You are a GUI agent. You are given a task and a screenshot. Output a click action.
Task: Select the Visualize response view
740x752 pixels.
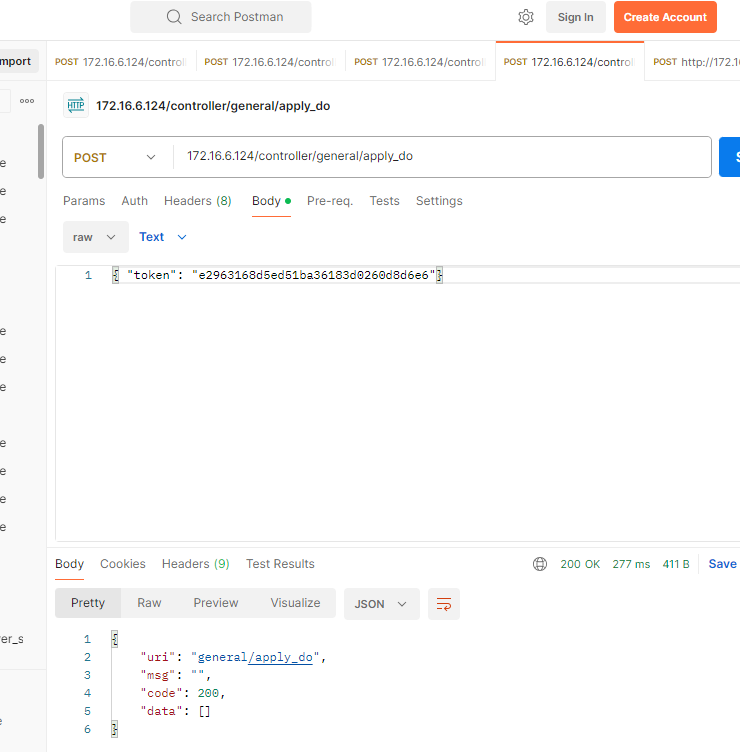[x=295, y=603]
